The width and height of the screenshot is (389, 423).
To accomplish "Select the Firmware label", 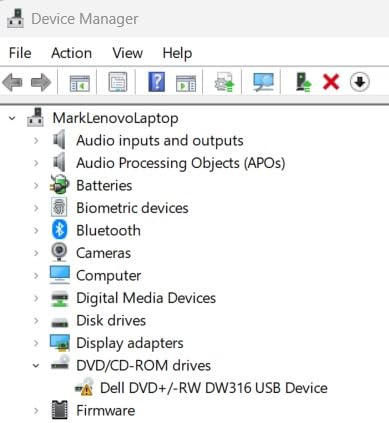I will 106,411.
